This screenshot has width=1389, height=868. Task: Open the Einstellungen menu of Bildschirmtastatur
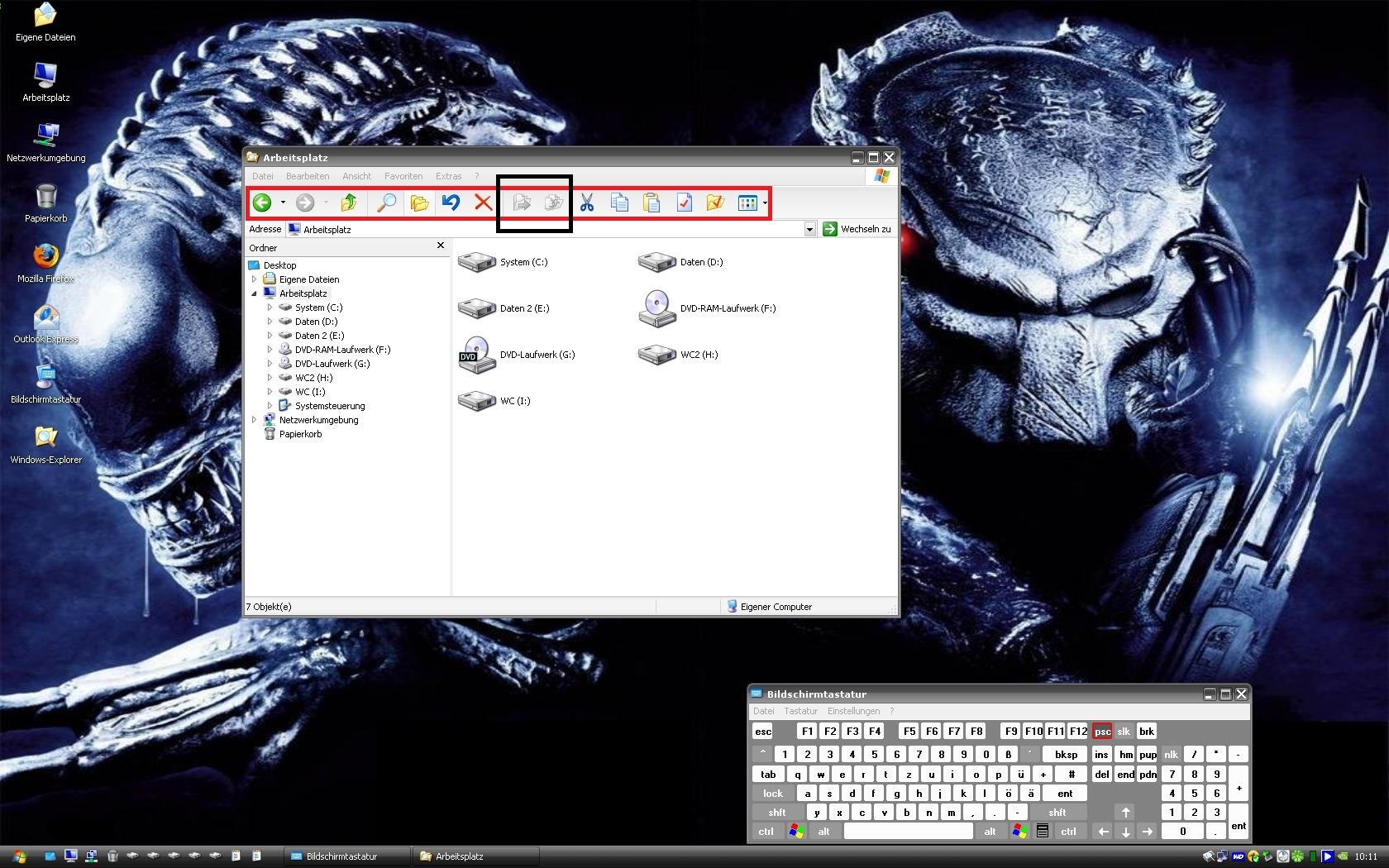point(853,711)
